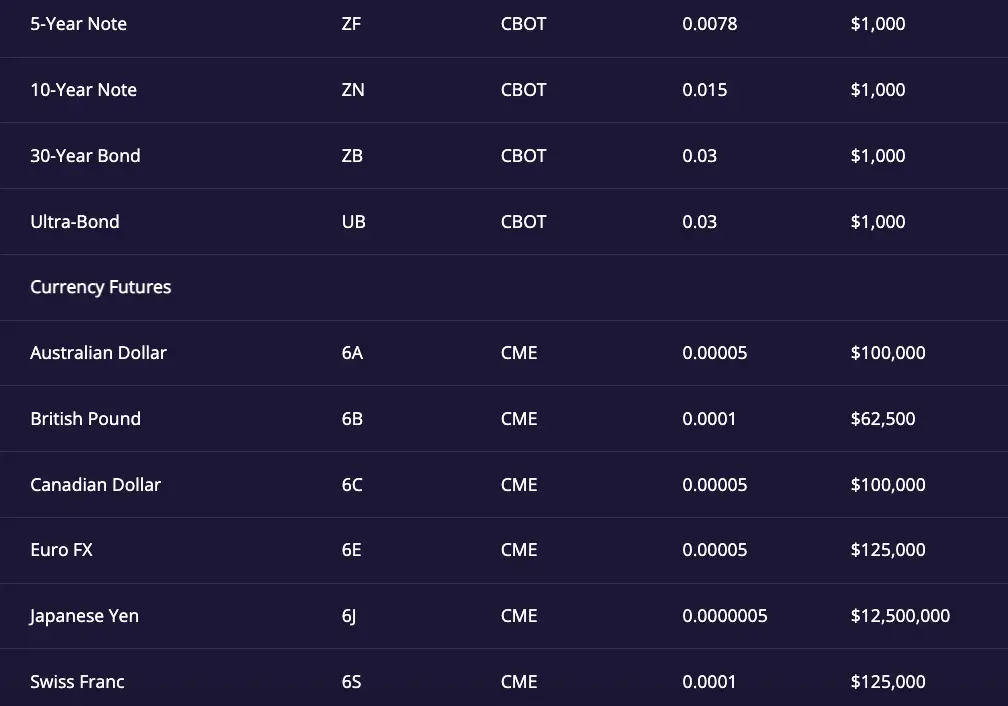1008x706 pixels.
Task: Click the UB symbol for Ultra-Bond
Action: 354,222
